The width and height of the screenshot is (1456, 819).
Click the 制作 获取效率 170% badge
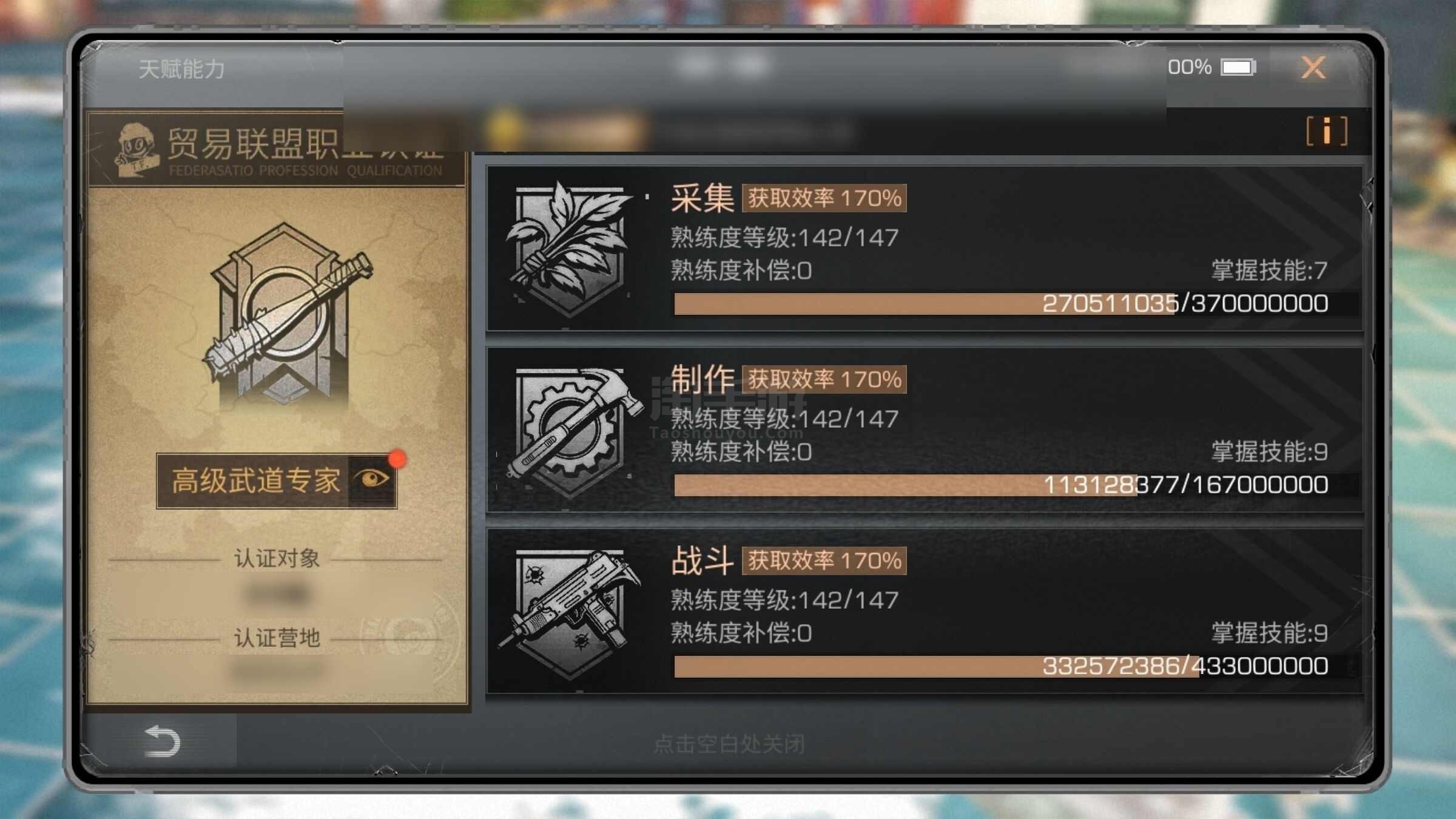[824, 379]
